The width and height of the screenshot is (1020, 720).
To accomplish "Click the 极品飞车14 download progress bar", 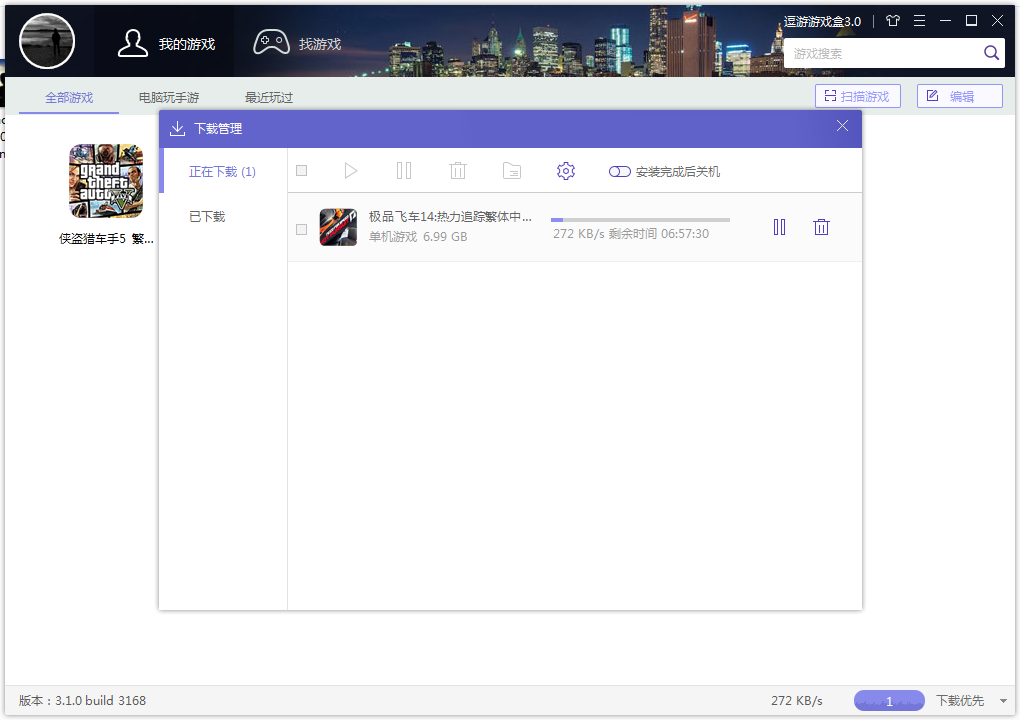I will tap(640, 220).
